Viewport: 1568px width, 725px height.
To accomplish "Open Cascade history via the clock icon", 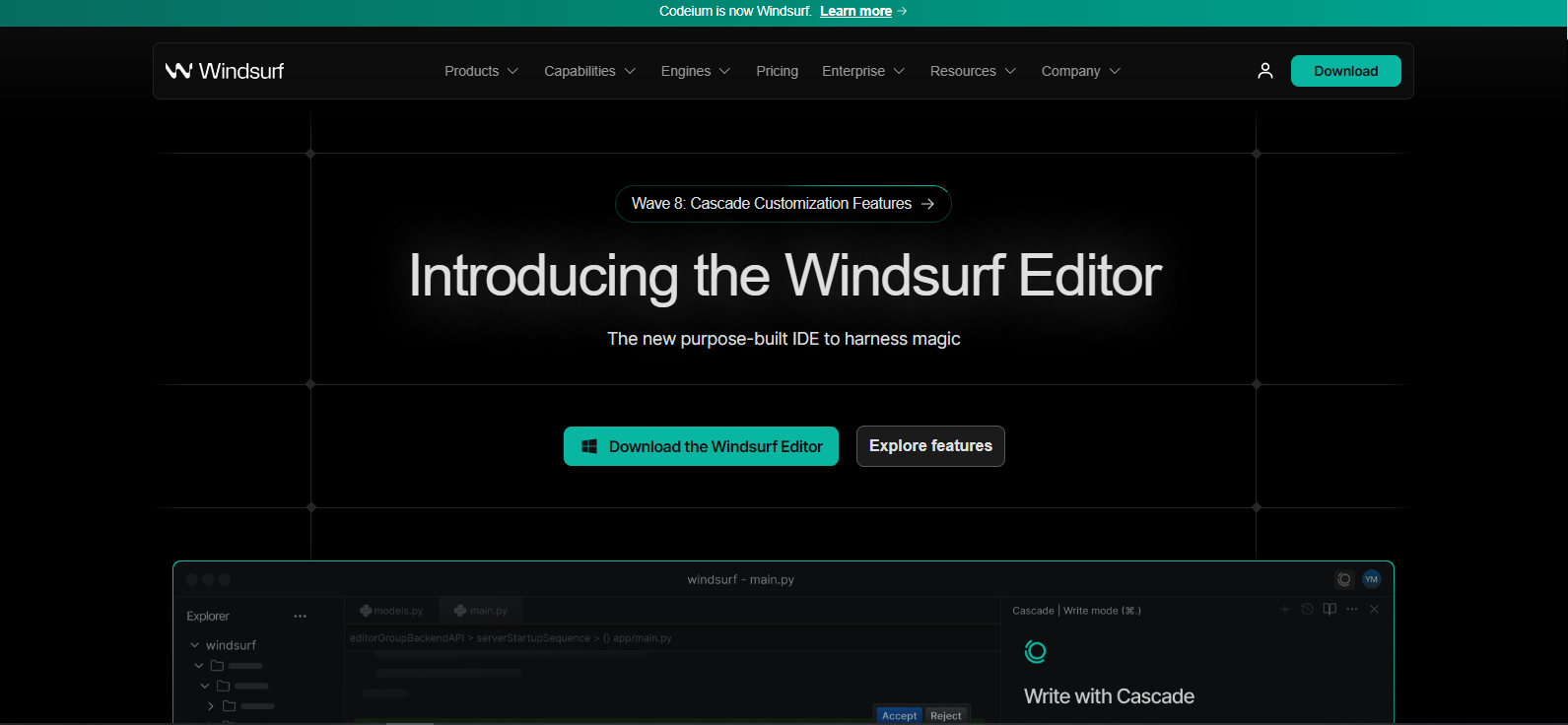I will 1308,610.
